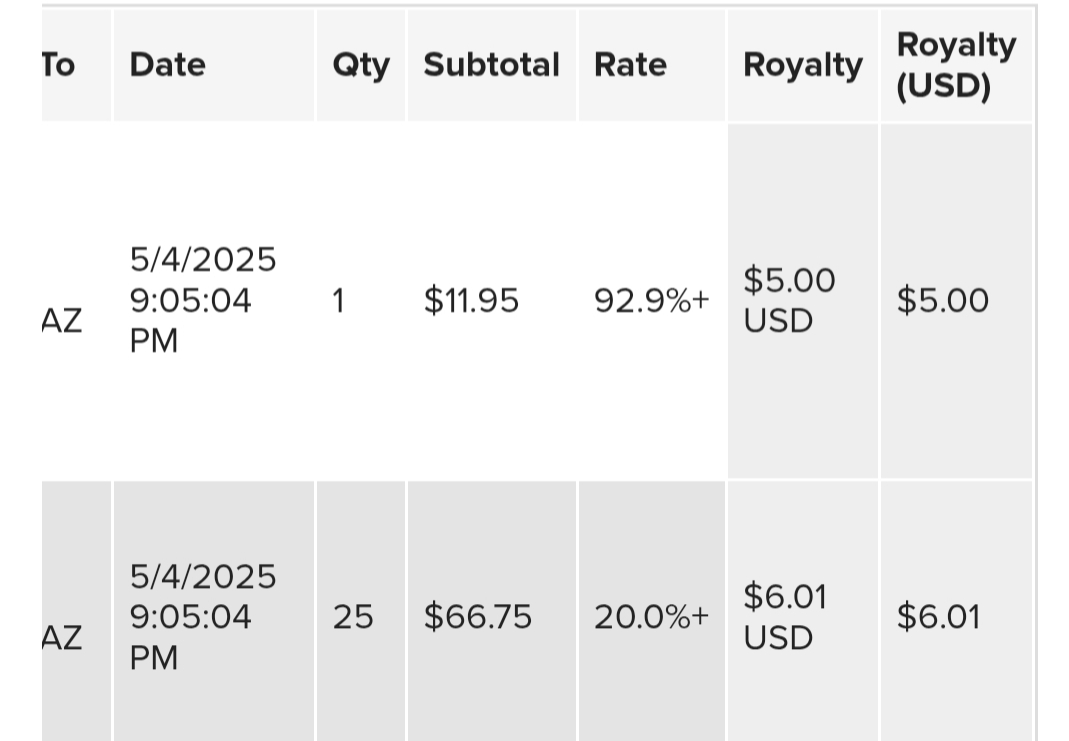Select the 92.9%+ rate cell
This screenshot has width=1069, height=741.
tap(652, 301)
